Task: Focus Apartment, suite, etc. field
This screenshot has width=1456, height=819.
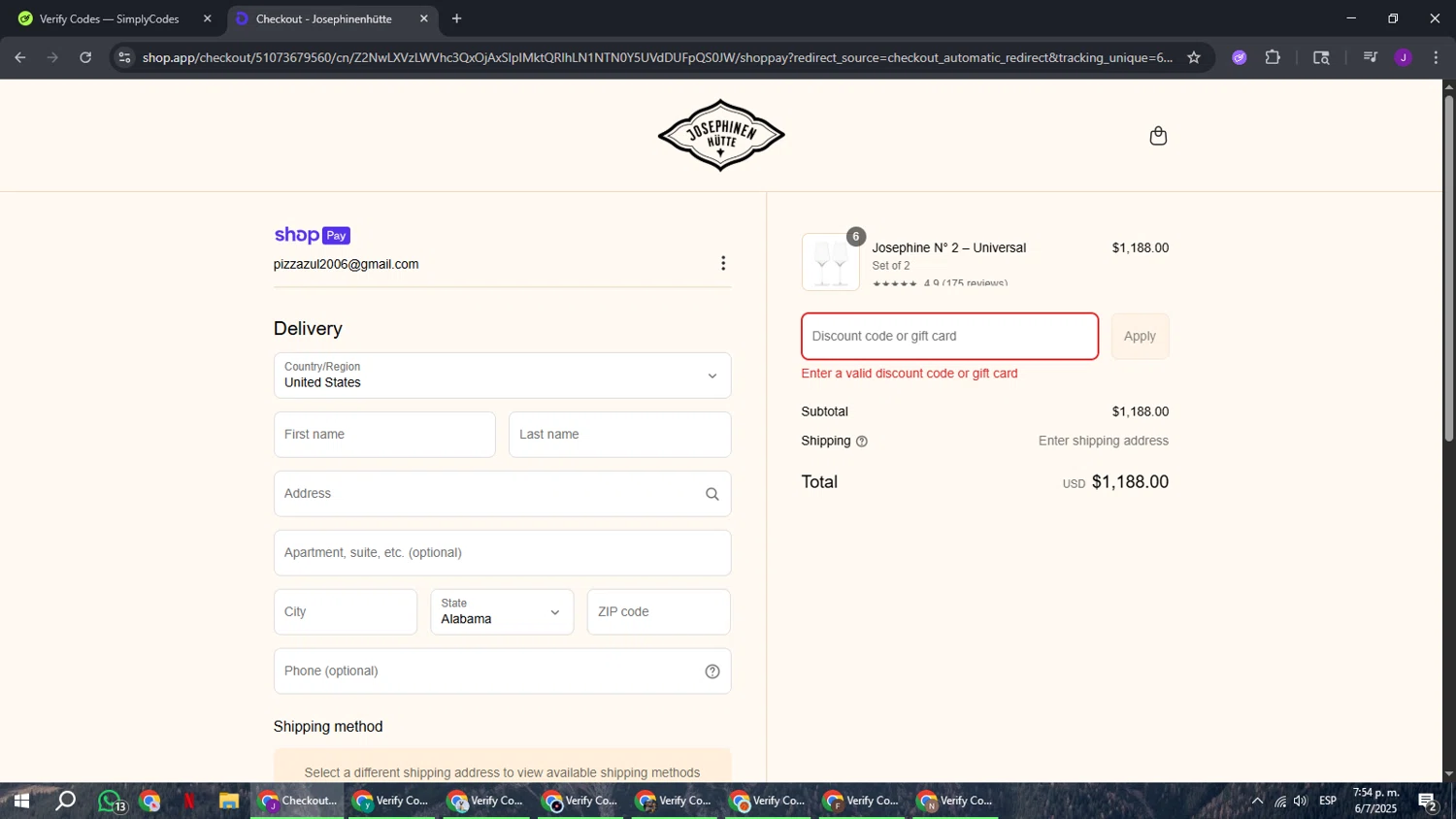Action: click(x=502, y=553)
